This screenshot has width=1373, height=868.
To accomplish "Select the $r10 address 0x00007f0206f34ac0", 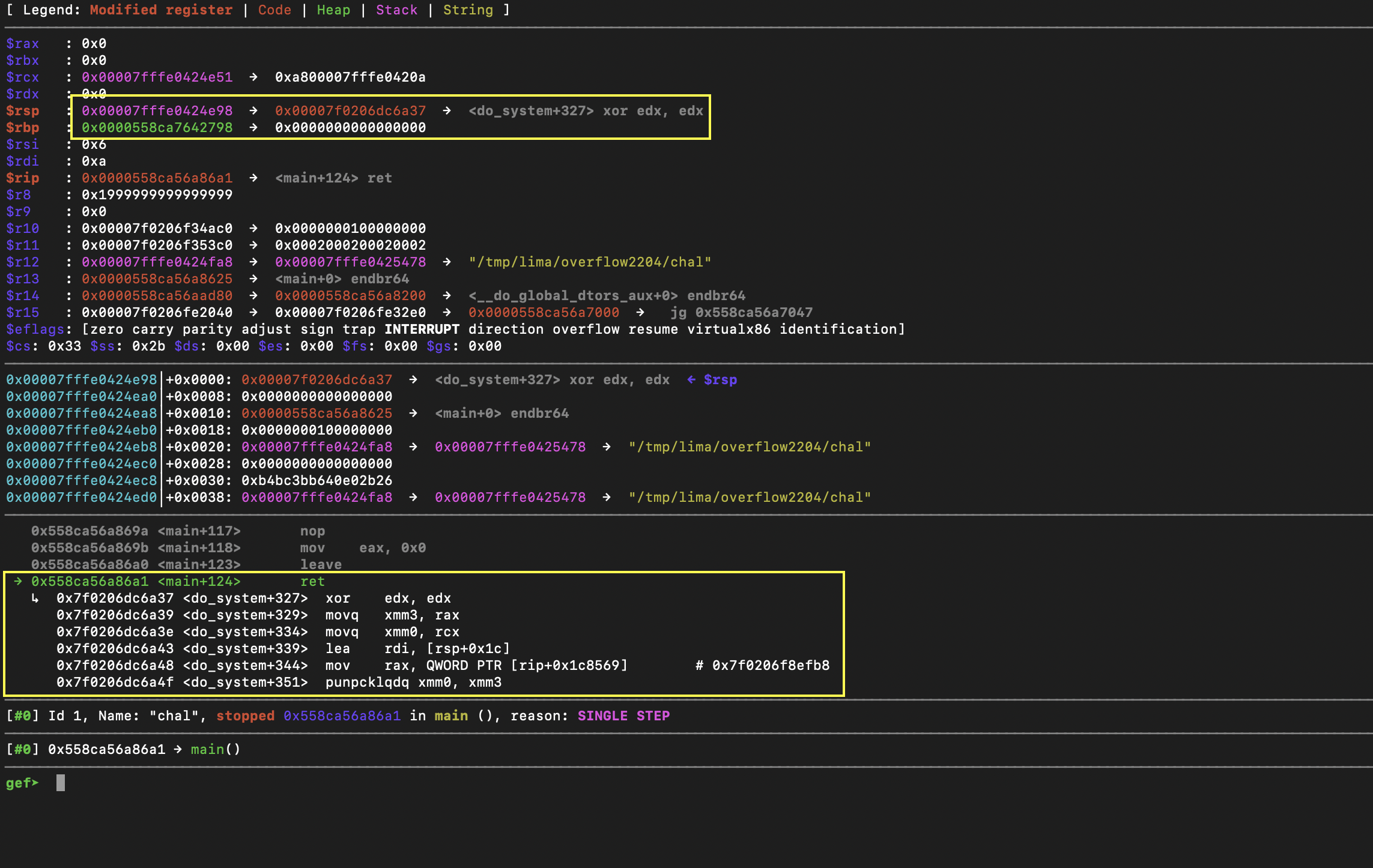I will click(x=157, y=229).
